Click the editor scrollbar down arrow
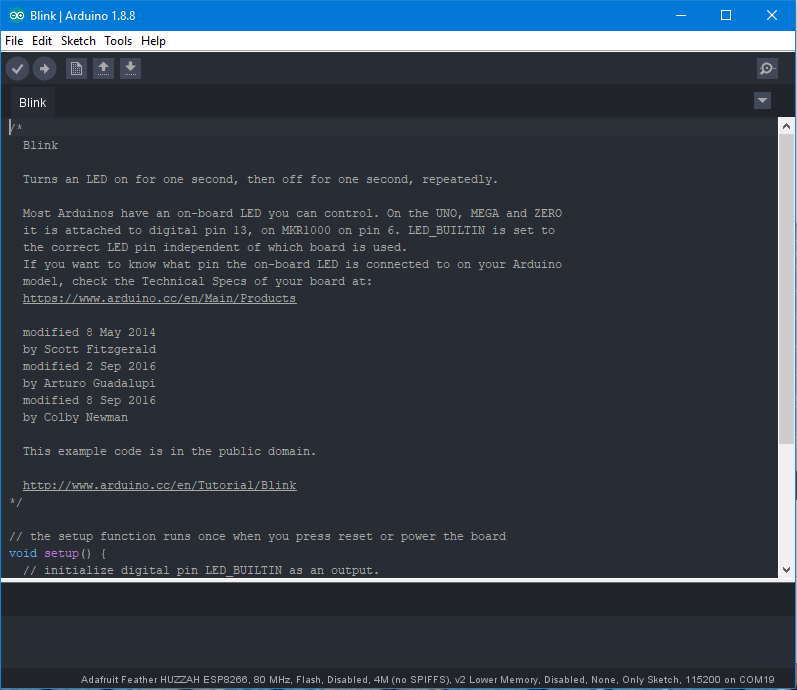The image size is (797, 690). [786, 569]
